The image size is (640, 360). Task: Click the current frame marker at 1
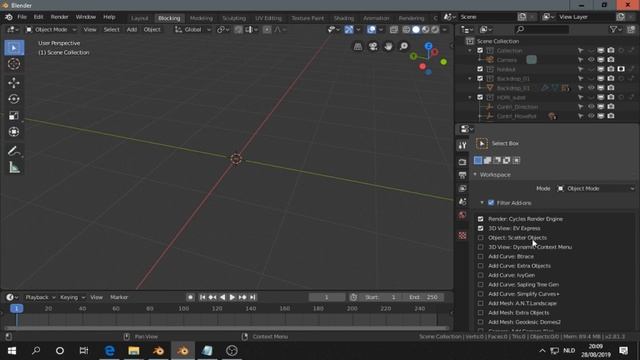[x=17, y=309]
